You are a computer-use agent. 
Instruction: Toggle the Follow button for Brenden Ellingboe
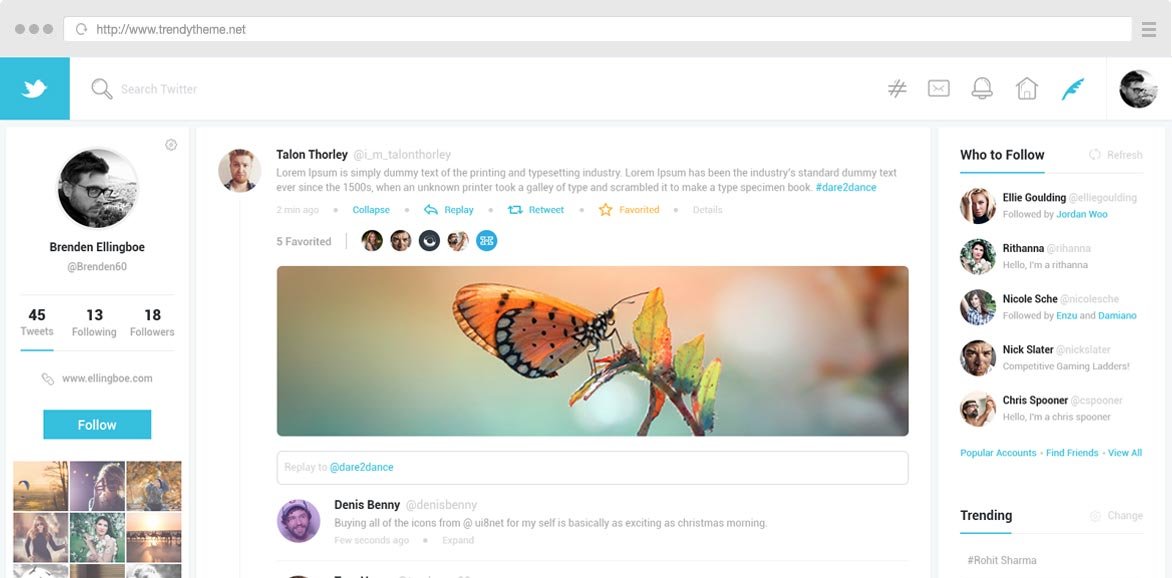click(97, 425)
